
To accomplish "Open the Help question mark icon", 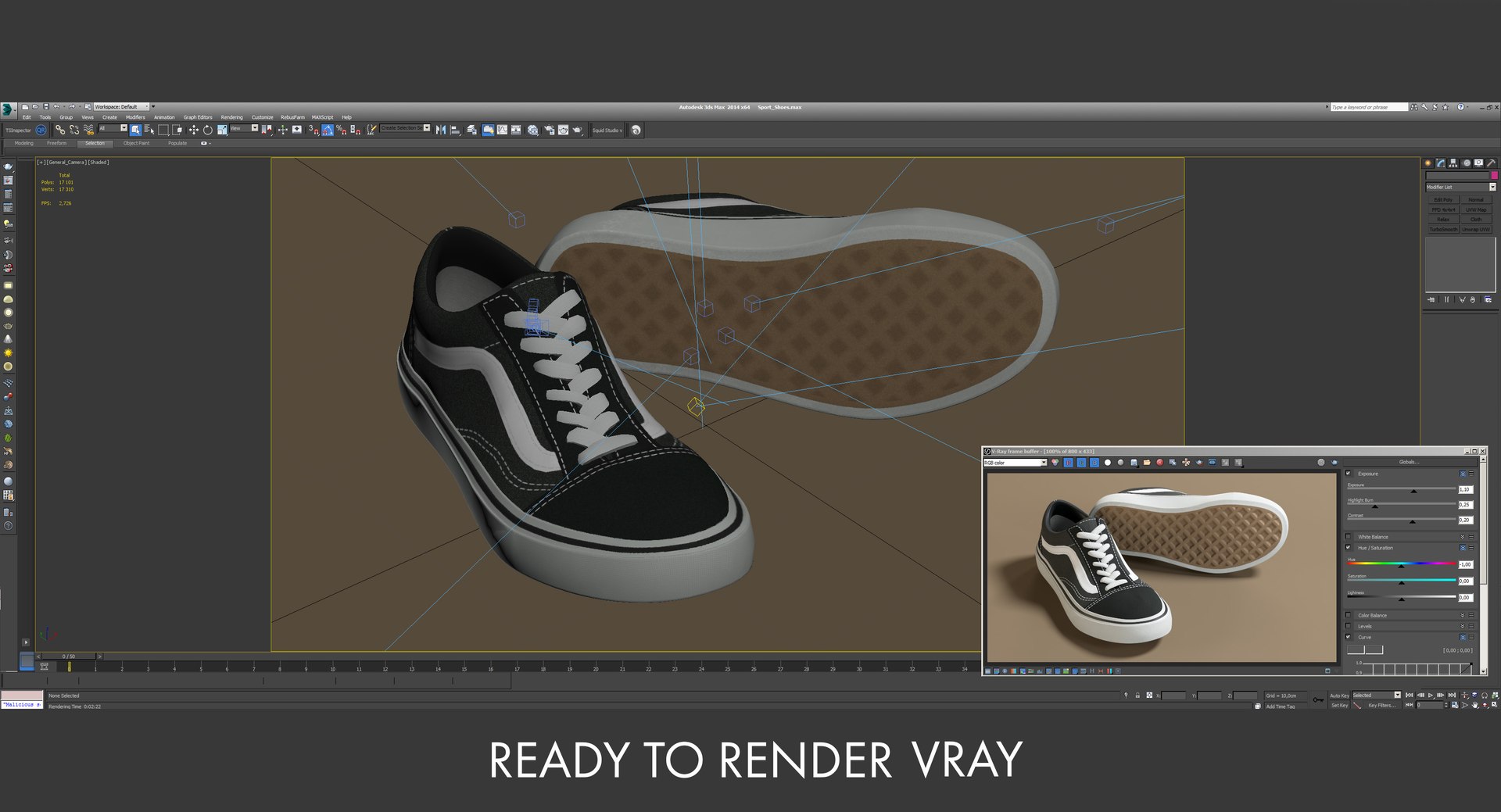I will point(1460,107).
